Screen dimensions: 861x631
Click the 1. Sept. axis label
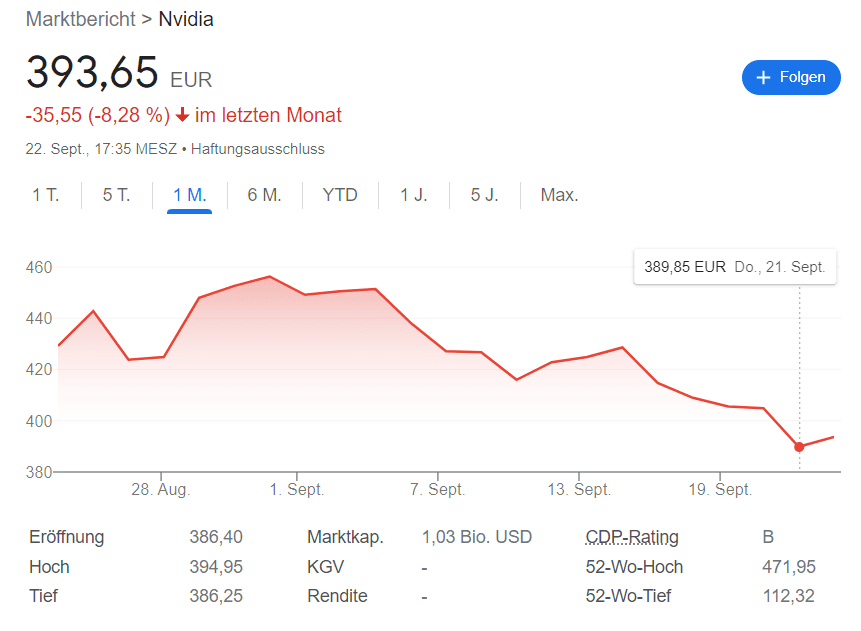[x=297, y=489]
